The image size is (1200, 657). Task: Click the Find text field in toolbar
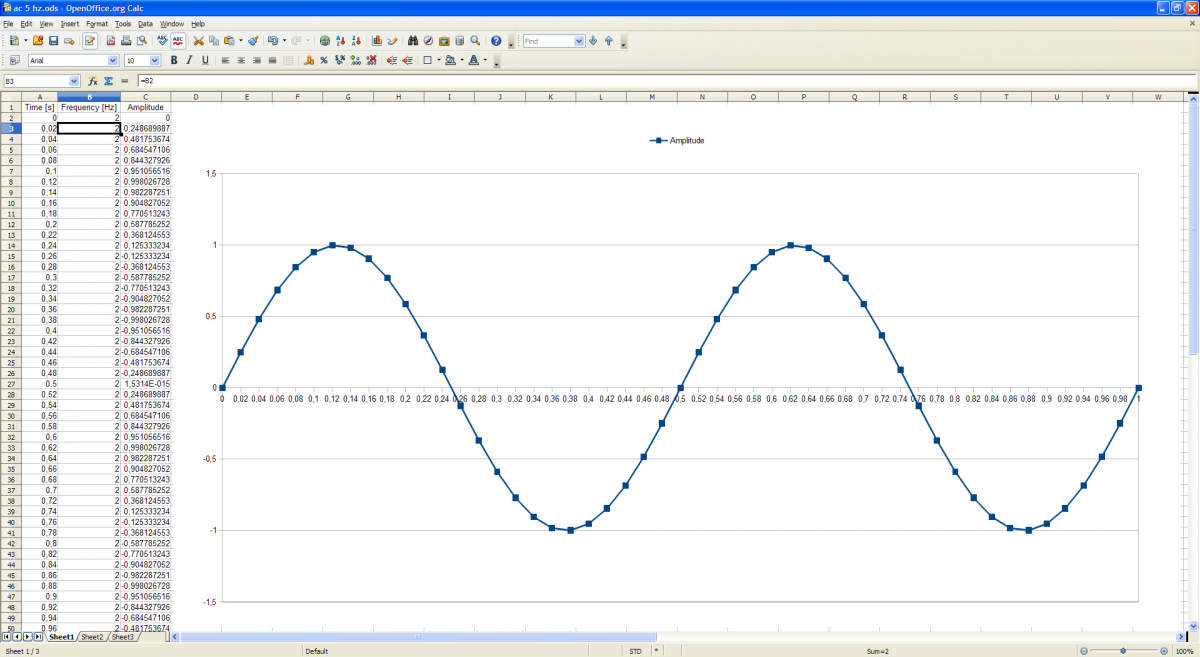pyautogui.click(x=547, y=41)
